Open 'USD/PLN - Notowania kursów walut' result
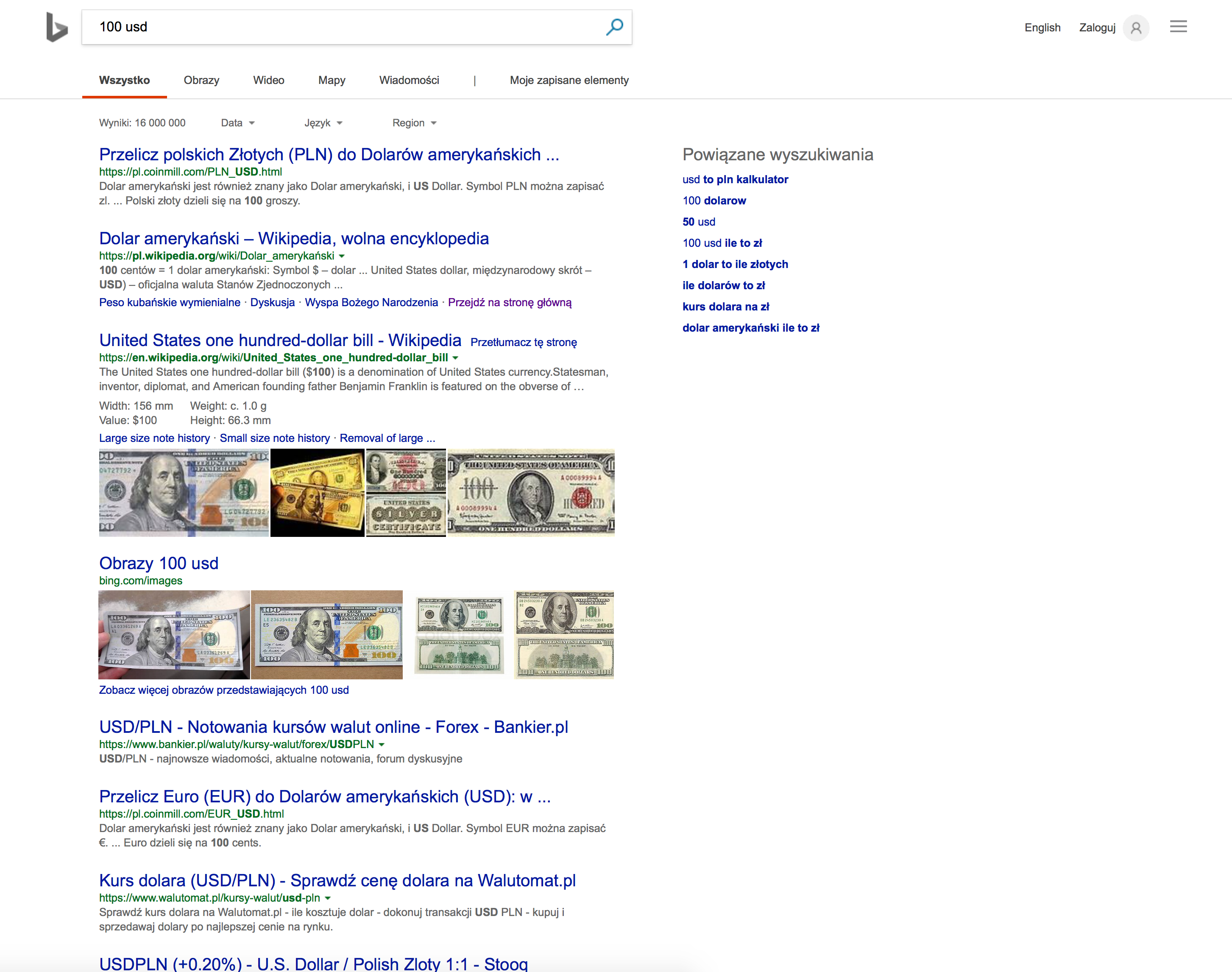1232x972 pixels. [x=333, y=727]
